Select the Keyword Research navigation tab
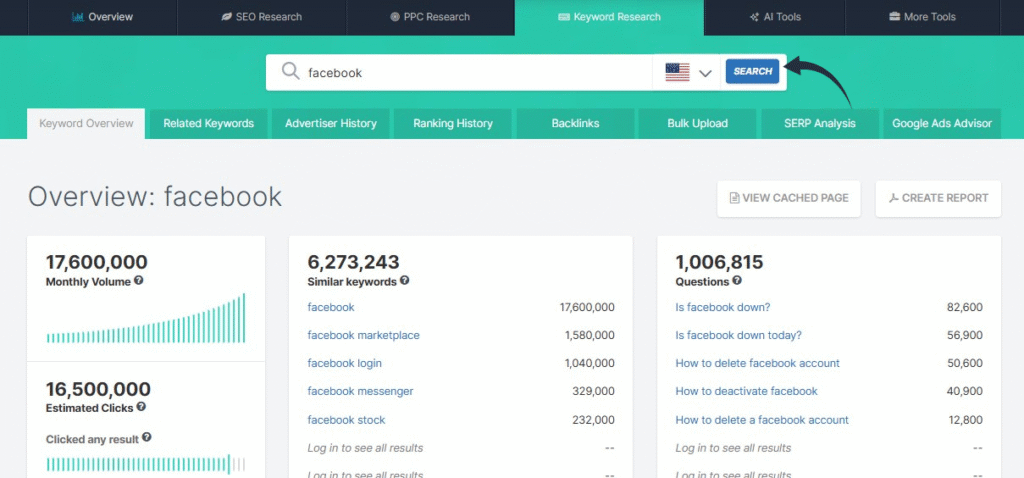The width and height of the screenshot is (1024, 478). coord(609,17)
